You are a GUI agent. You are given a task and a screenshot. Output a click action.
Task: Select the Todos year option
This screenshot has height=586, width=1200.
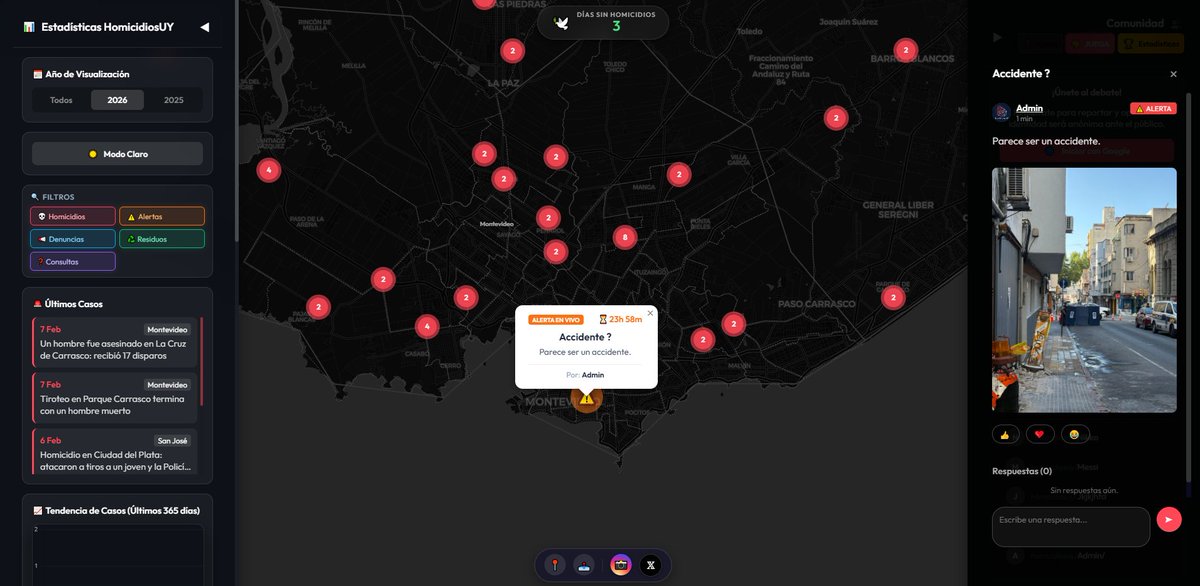point(61,100)
